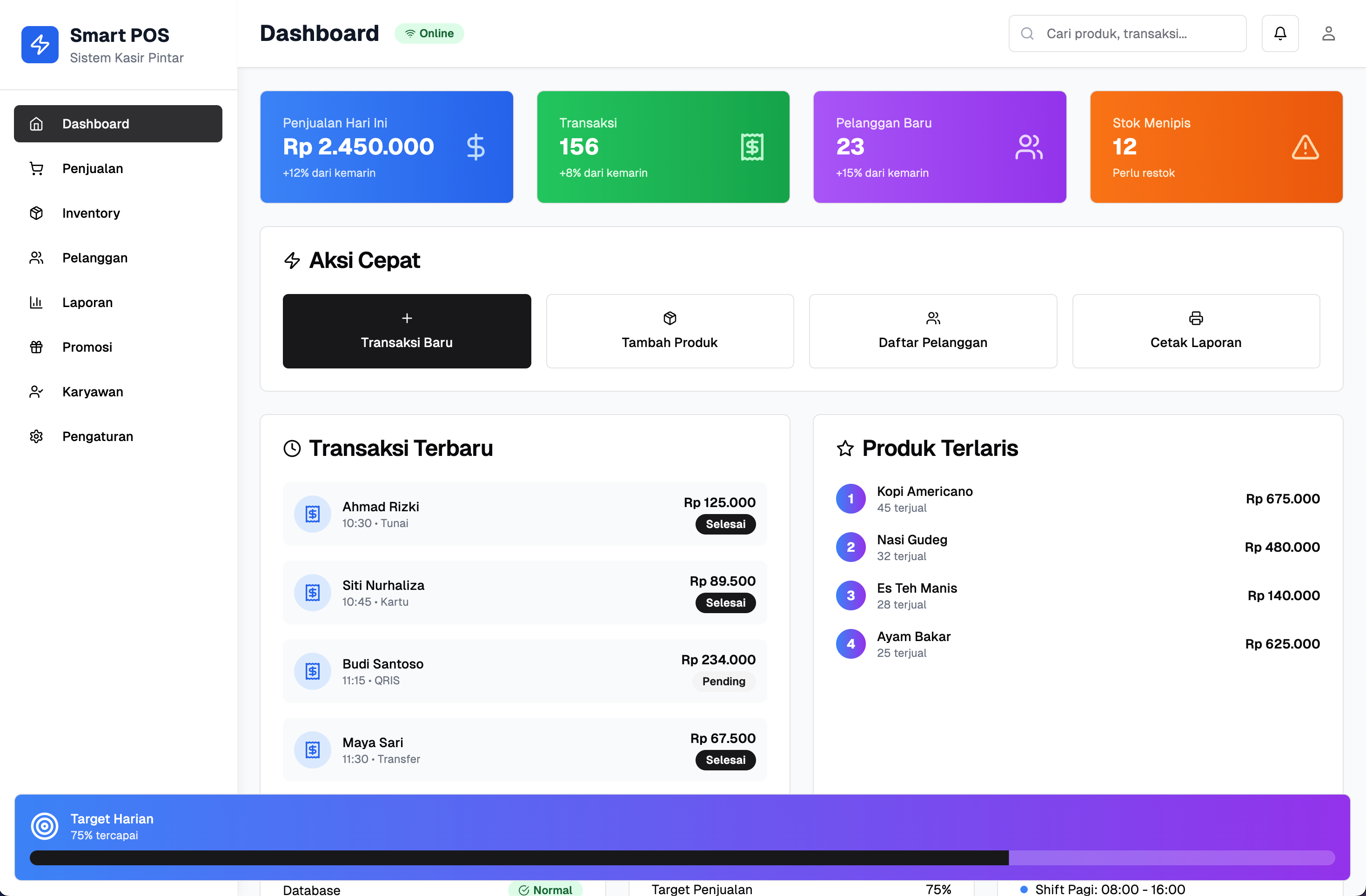Click receipt icon of Maya Sari transaction
The width and height of the screenshot is (1366, 896).
click(x=312, y=750)
